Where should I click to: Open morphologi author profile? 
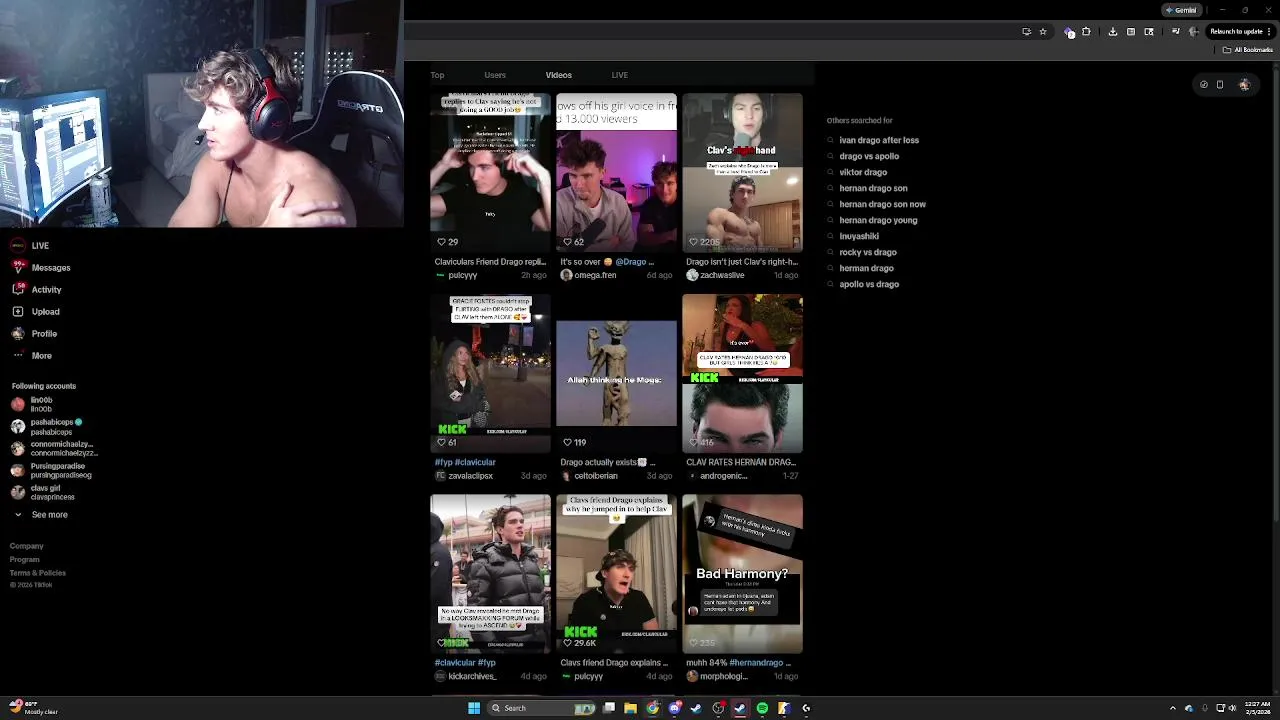(x=715, y=676)
